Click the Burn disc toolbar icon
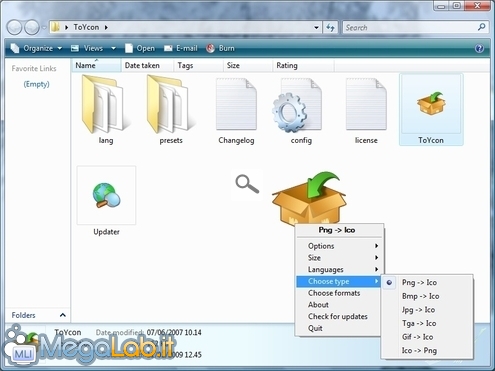Viewport: 495px width, 371px height. [210, 49]
